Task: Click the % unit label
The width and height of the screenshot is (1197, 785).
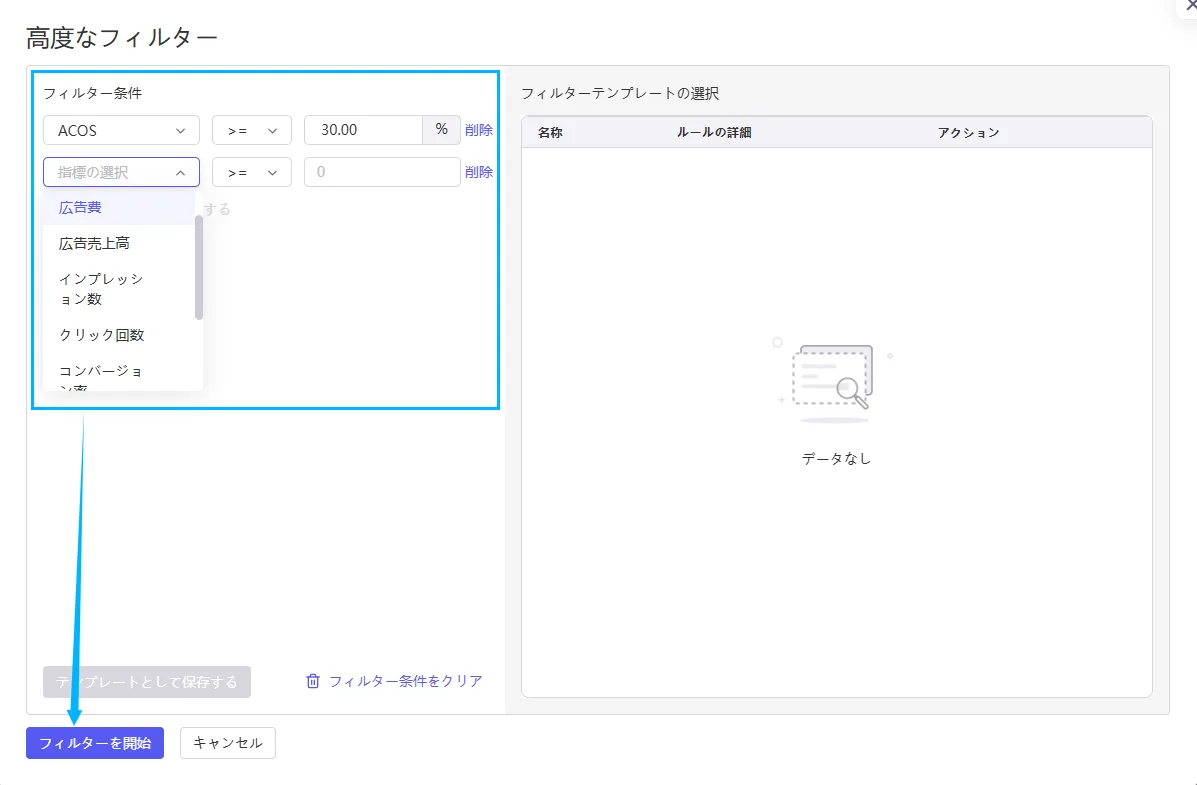Action: pos(442,130)
